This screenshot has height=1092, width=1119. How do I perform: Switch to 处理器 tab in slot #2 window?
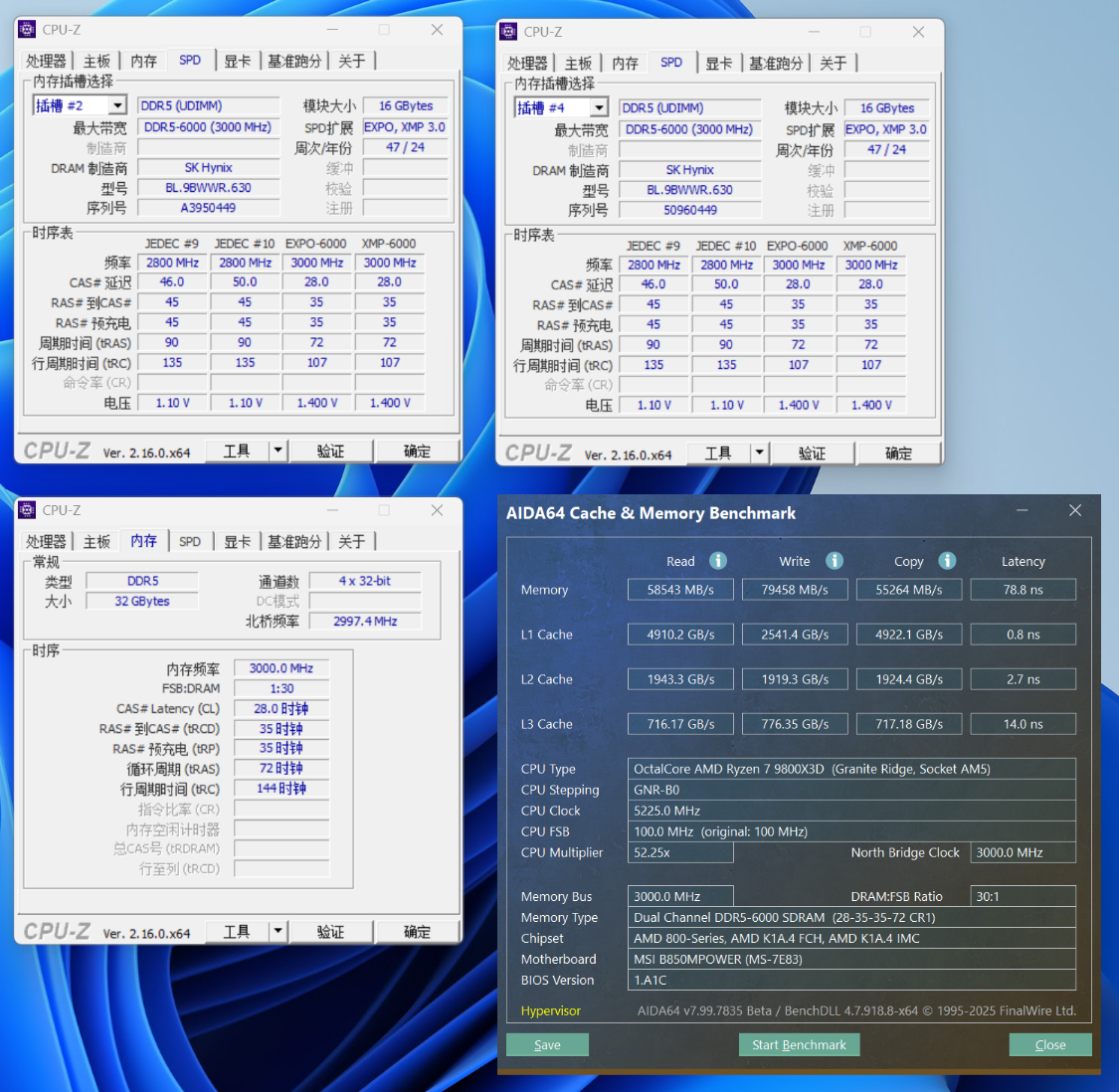[x=47, y=61]
